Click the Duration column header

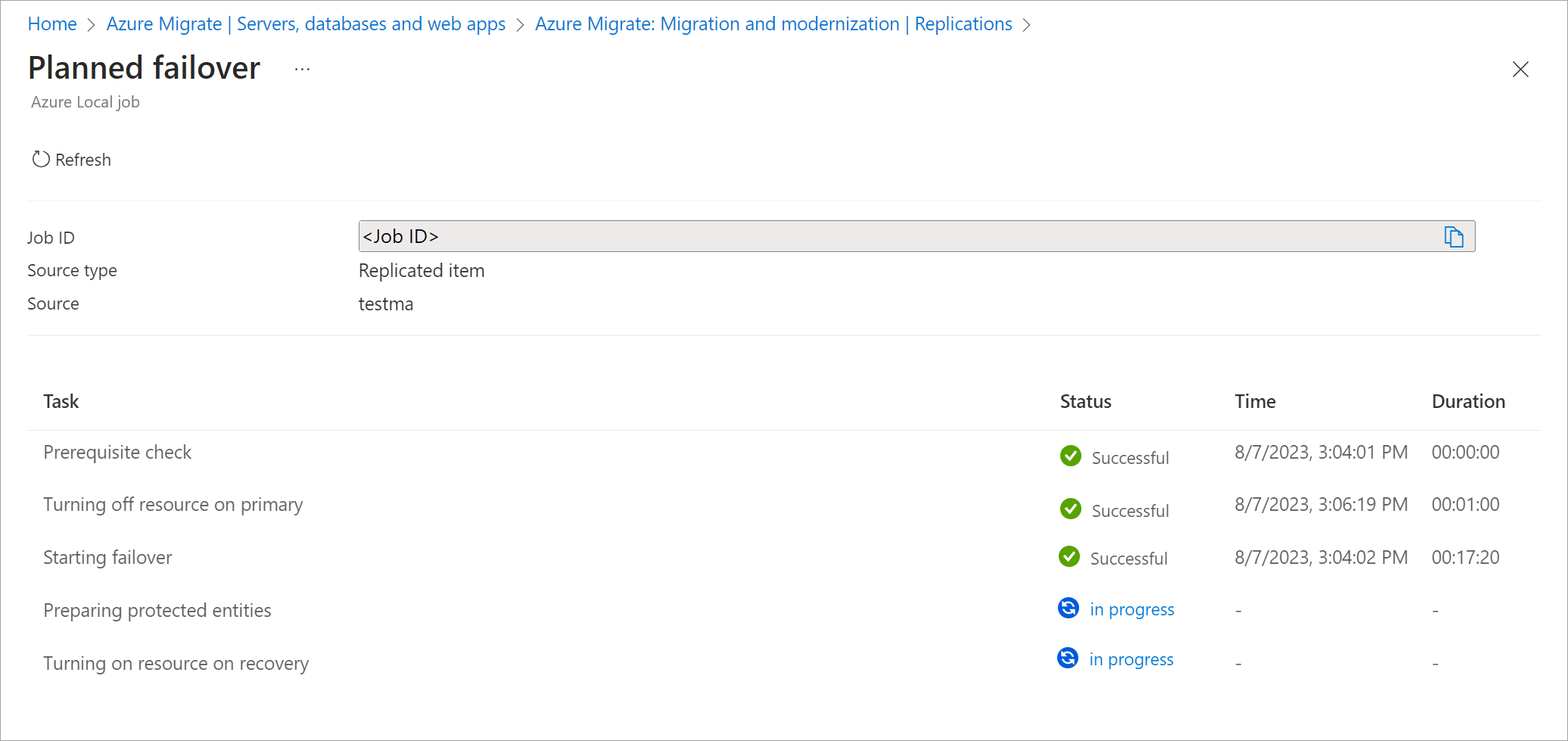pos(1467,402)
